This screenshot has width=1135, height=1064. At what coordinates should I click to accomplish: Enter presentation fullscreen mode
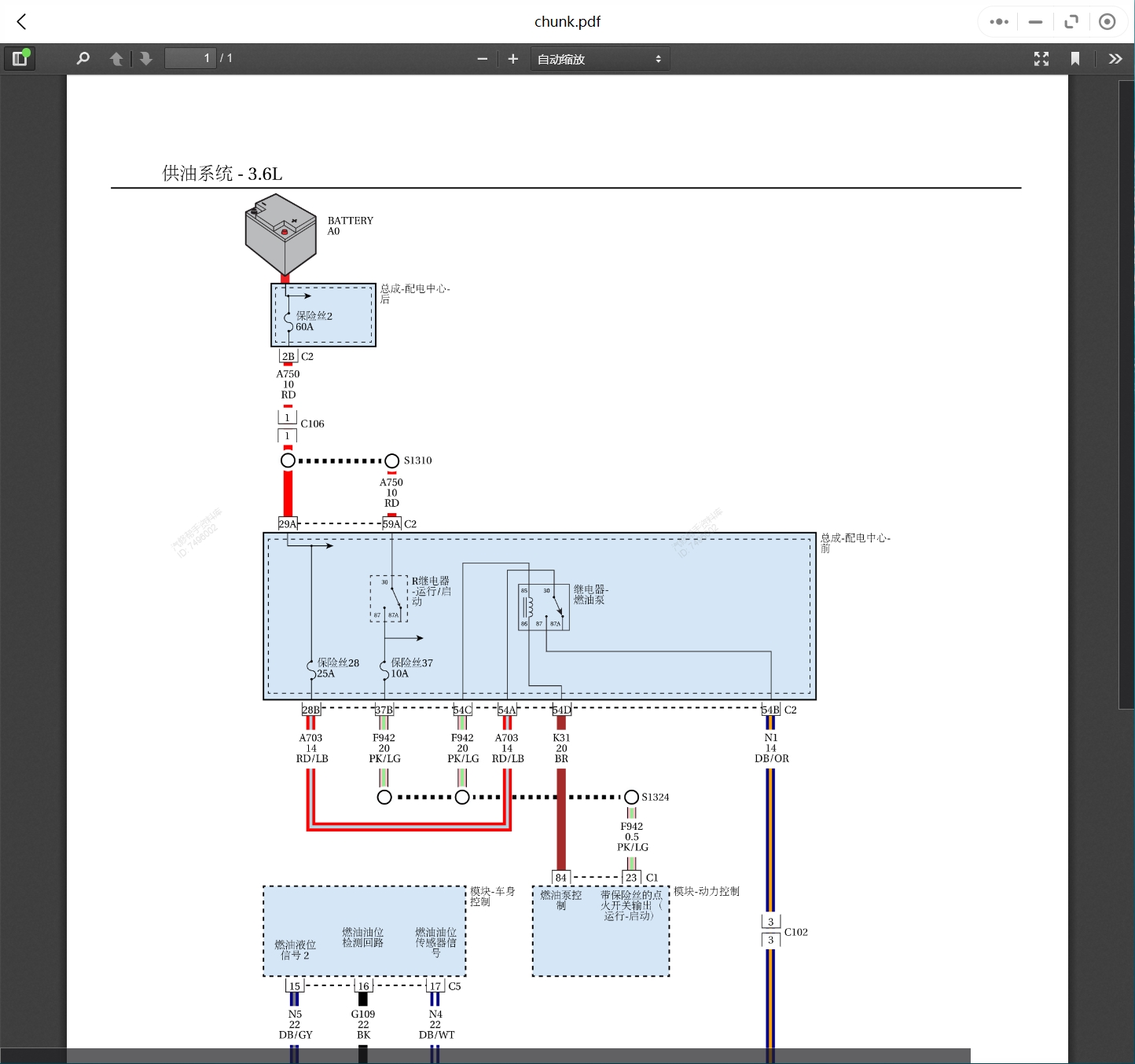[x=1041, y=59]
